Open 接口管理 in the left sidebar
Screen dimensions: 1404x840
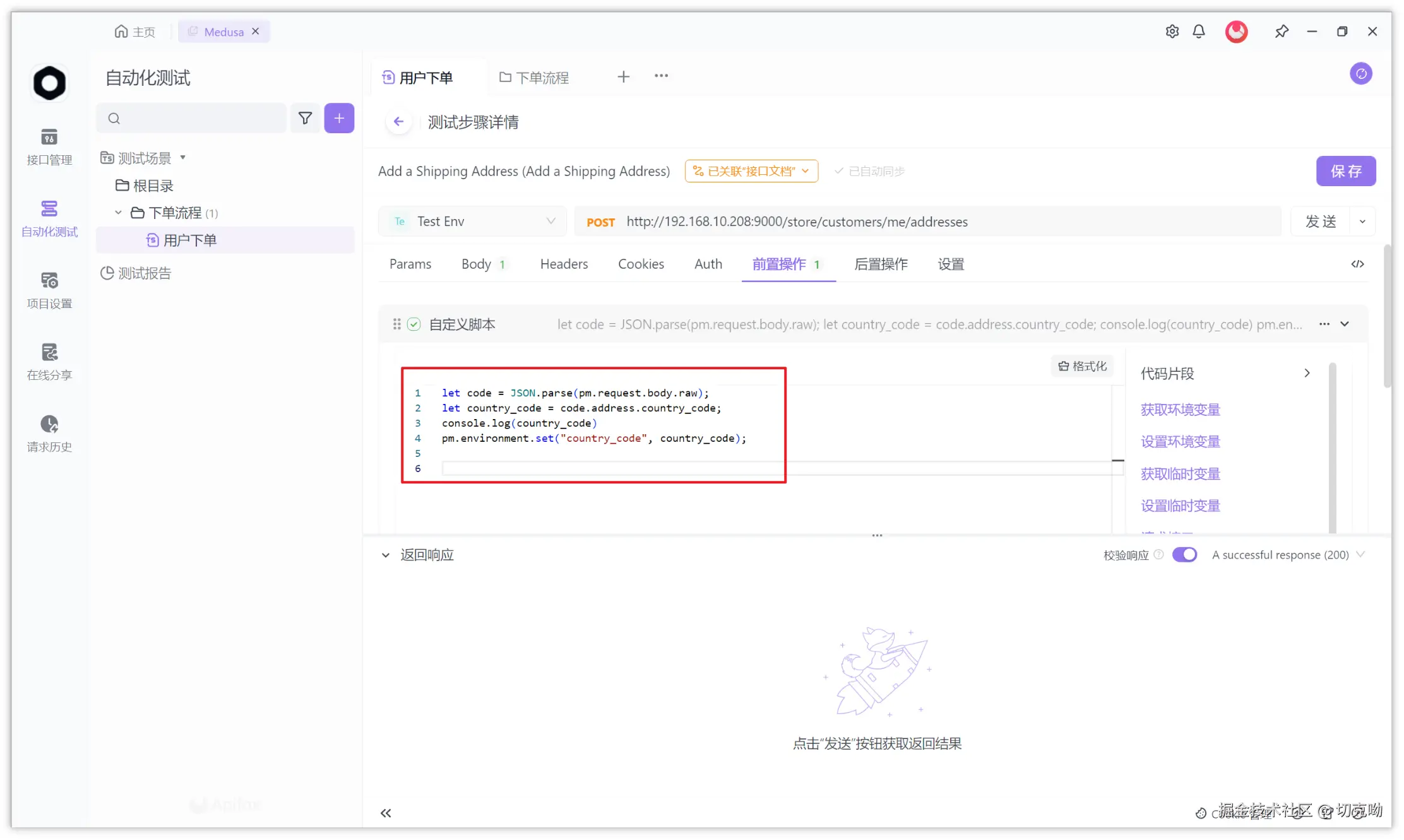(49, 146)
